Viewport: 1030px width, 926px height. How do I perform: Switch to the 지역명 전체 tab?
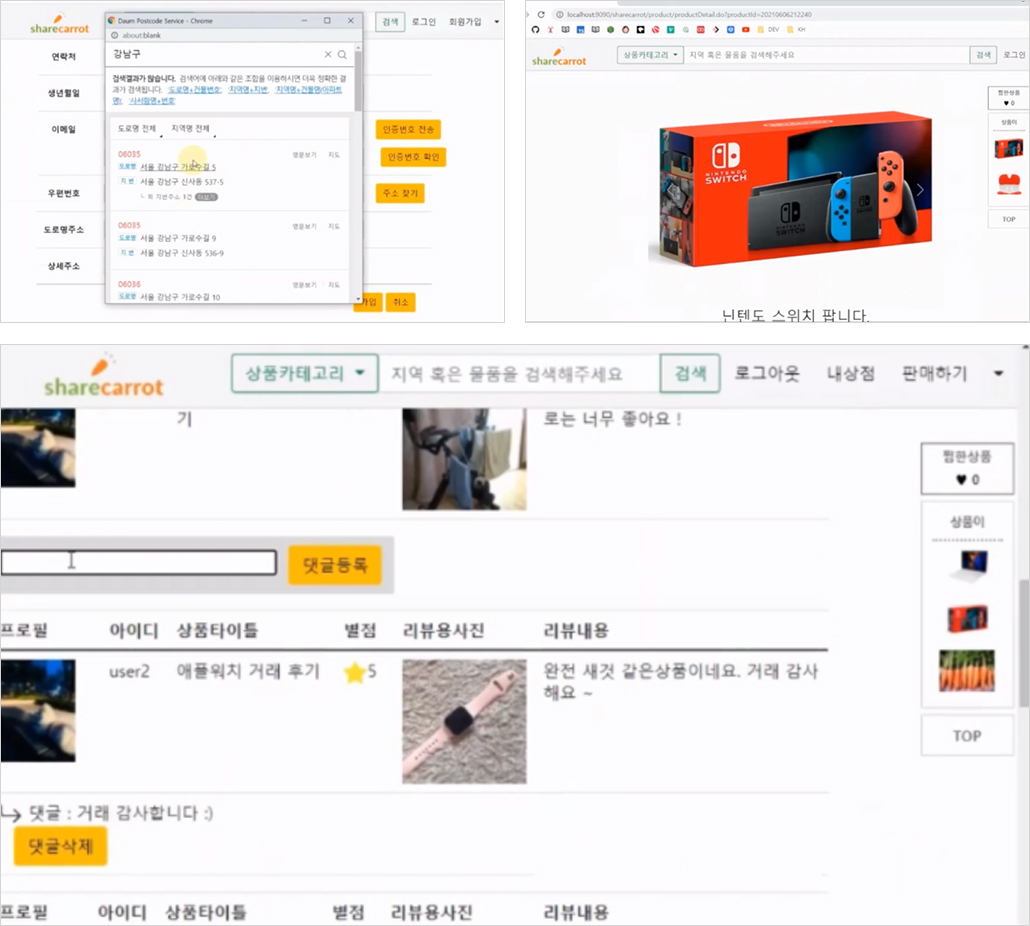pos(190,129)
